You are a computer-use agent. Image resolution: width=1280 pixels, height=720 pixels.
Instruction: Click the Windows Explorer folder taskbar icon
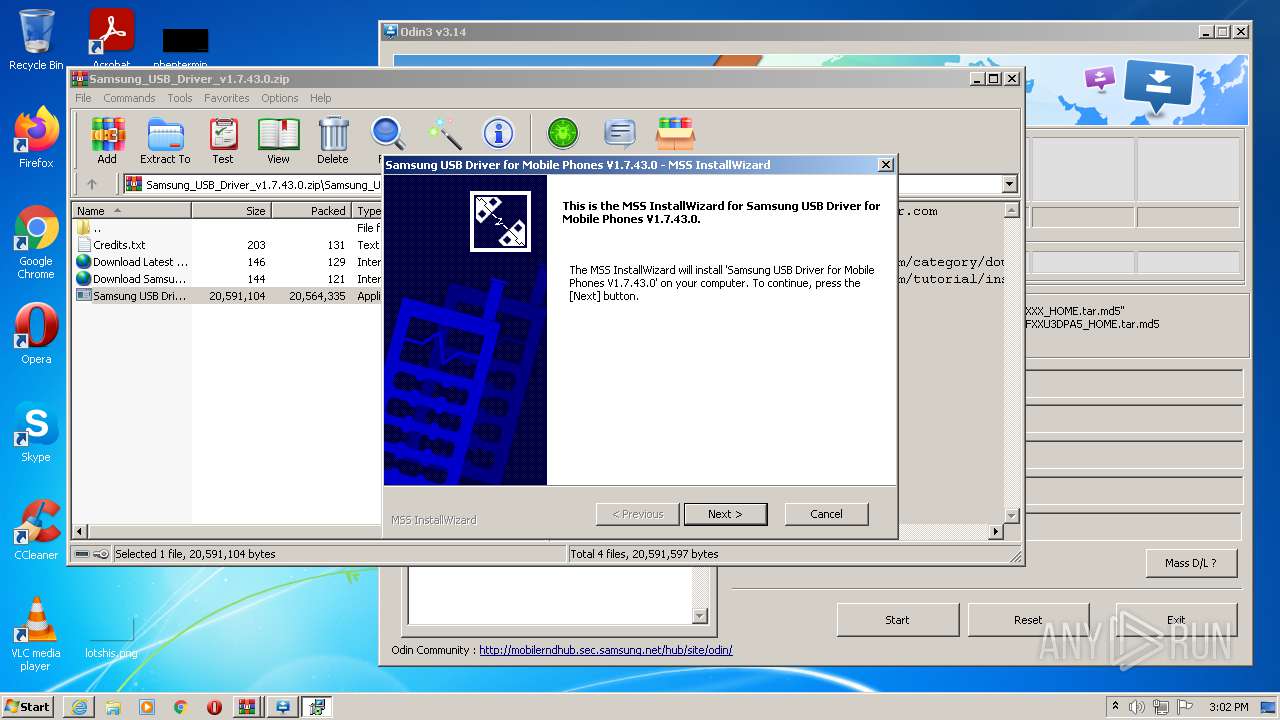pyautogui.click(x=113, y=707)
